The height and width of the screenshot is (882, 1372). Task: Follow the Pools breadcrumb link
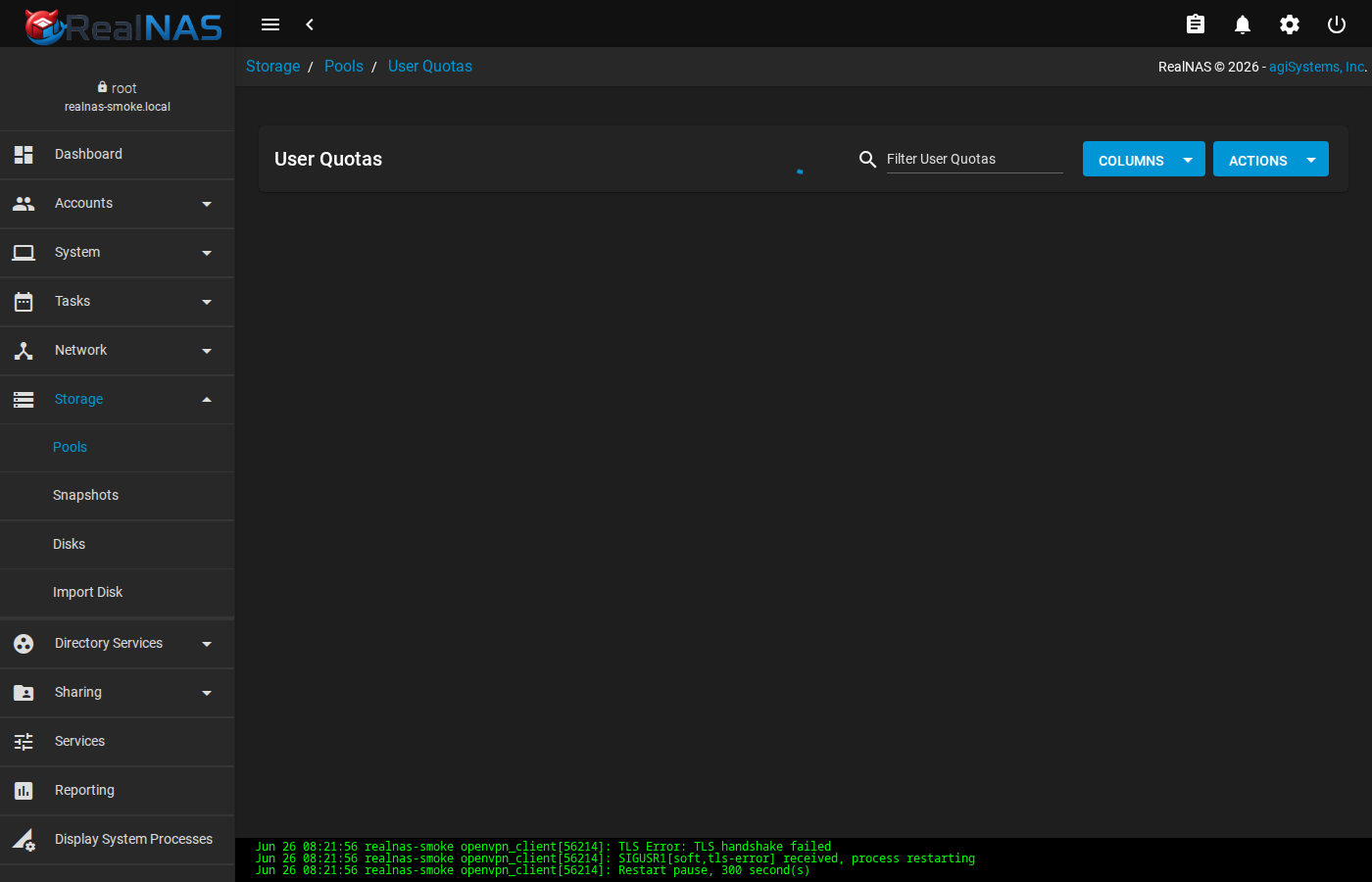[344, 66]
